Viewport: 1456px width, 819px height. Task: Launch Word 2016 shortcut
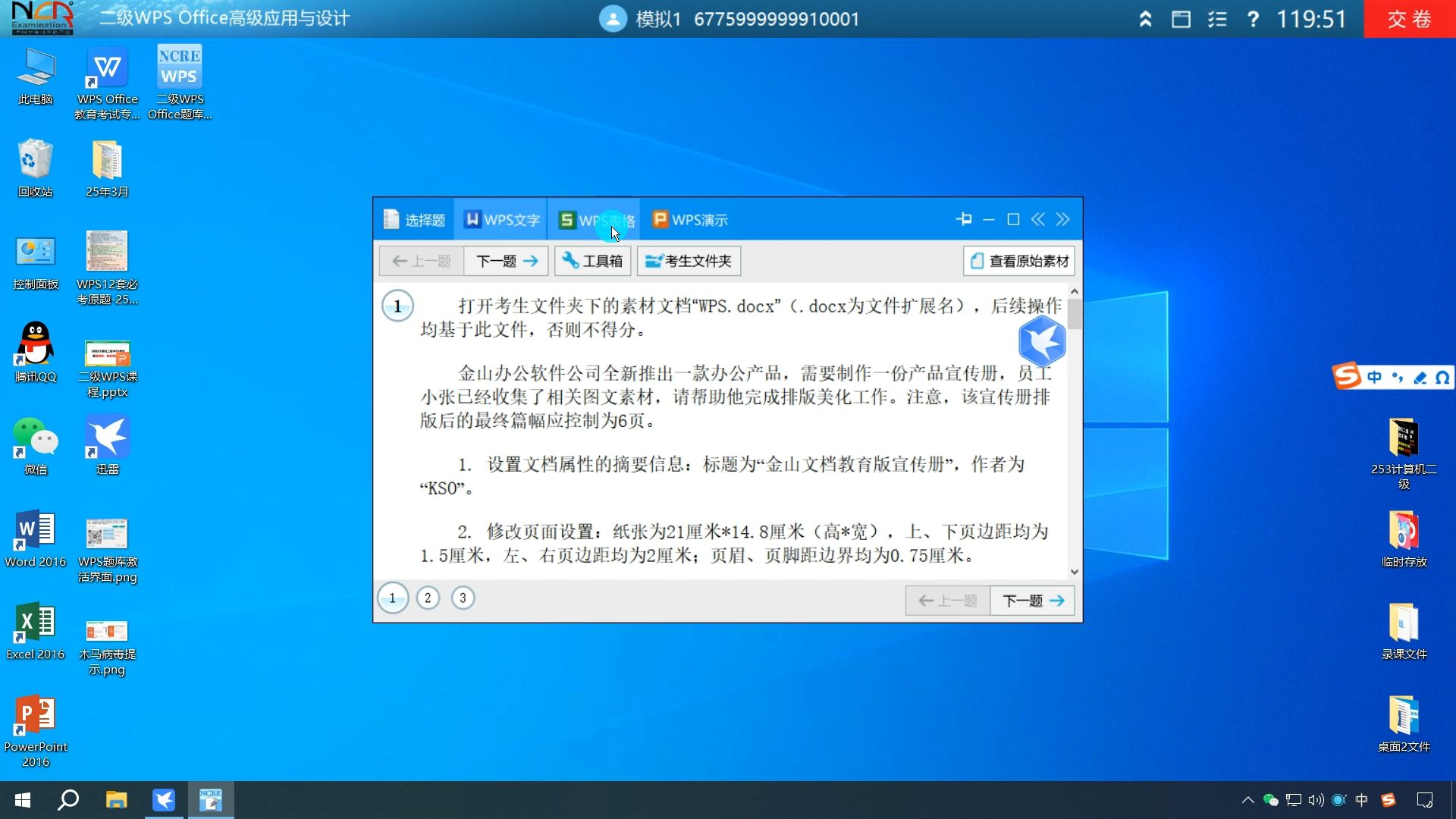pyautogui.click(x=36, y=538)
